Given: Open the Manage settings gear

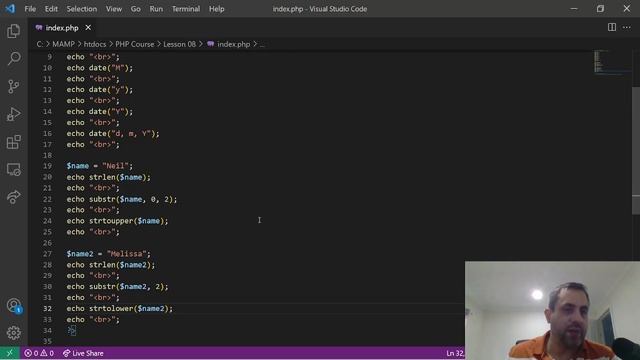Looking at the screenshot, I should 13,333.
